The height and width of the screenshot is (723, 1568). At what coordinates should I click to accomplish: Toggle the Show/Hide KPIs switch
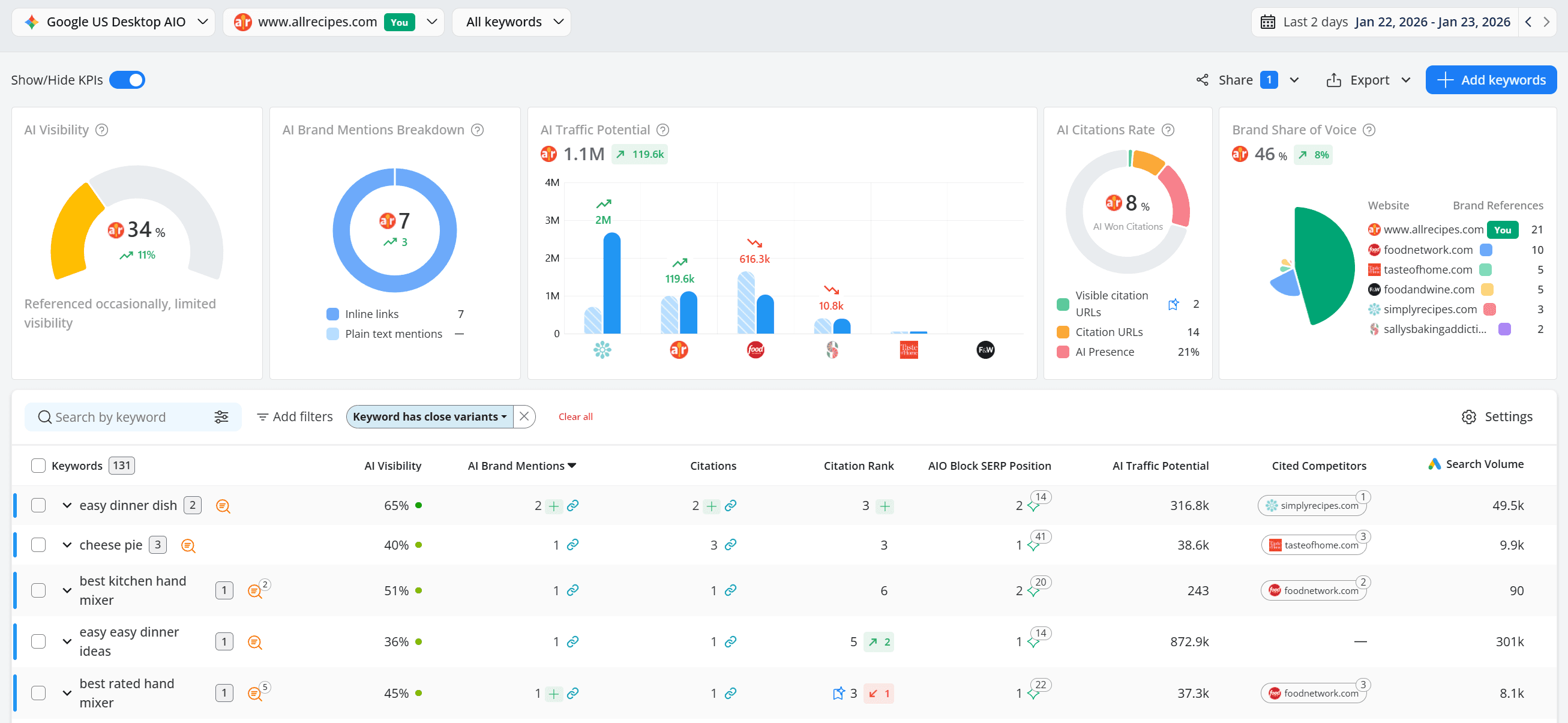coord(127,80)
